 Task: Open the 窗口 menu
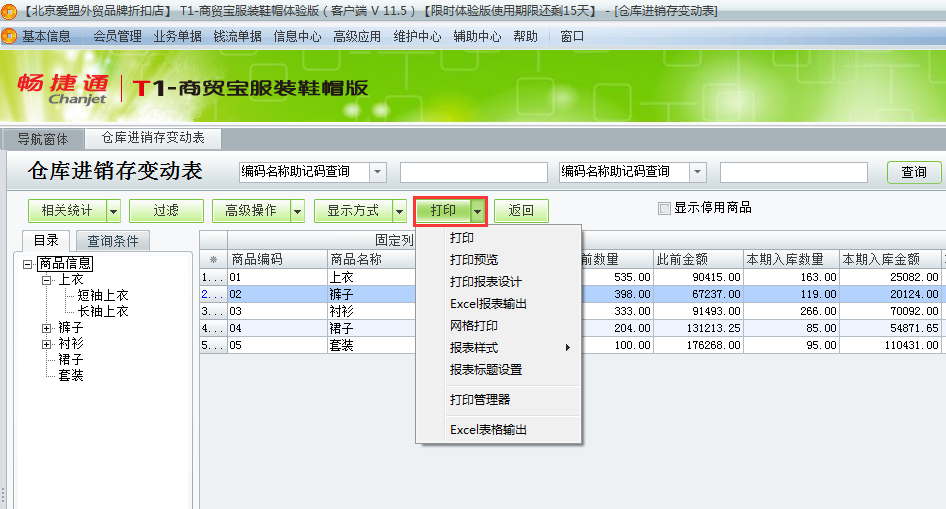pos(572,37)
